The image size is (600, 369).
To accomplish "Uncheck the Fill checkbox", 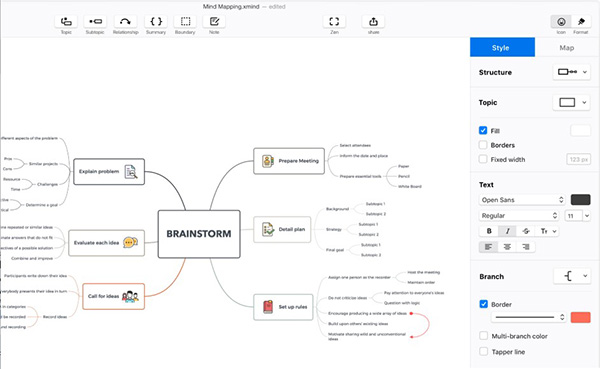I will pyautogui.click(x=483, y=130).
